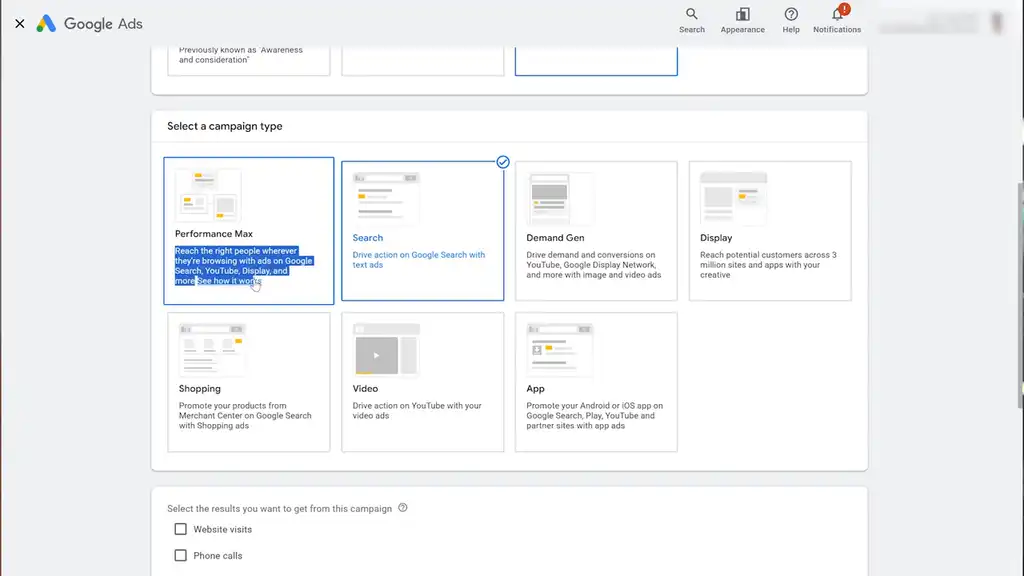This screenshot has width=1024, height=576.
Task: Click the Shopping campaign illustration
Action: pyautogui.click(x=212, y=349)
